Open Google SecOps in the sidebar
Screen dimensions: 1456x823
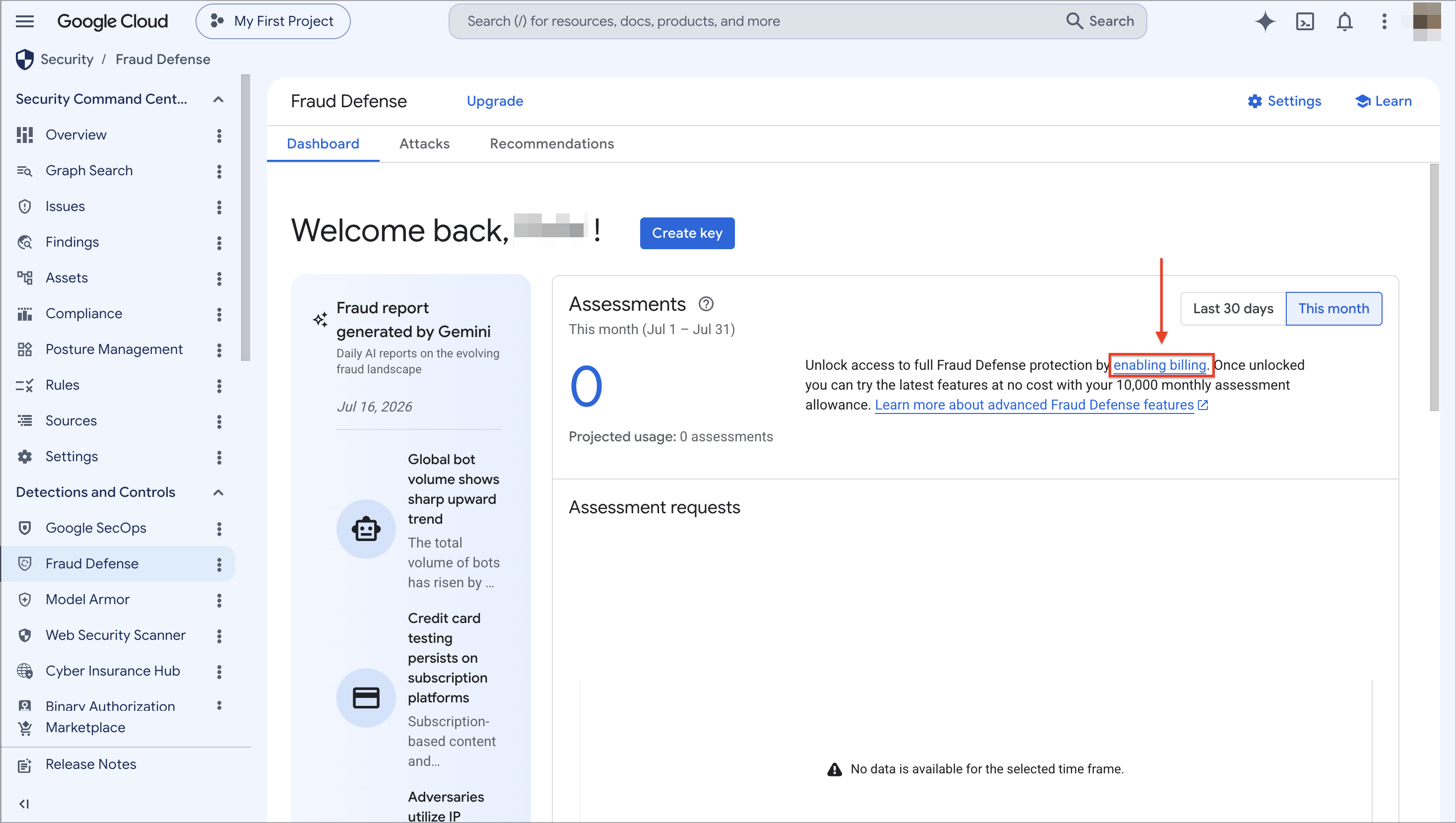click(x=95, y=527)
